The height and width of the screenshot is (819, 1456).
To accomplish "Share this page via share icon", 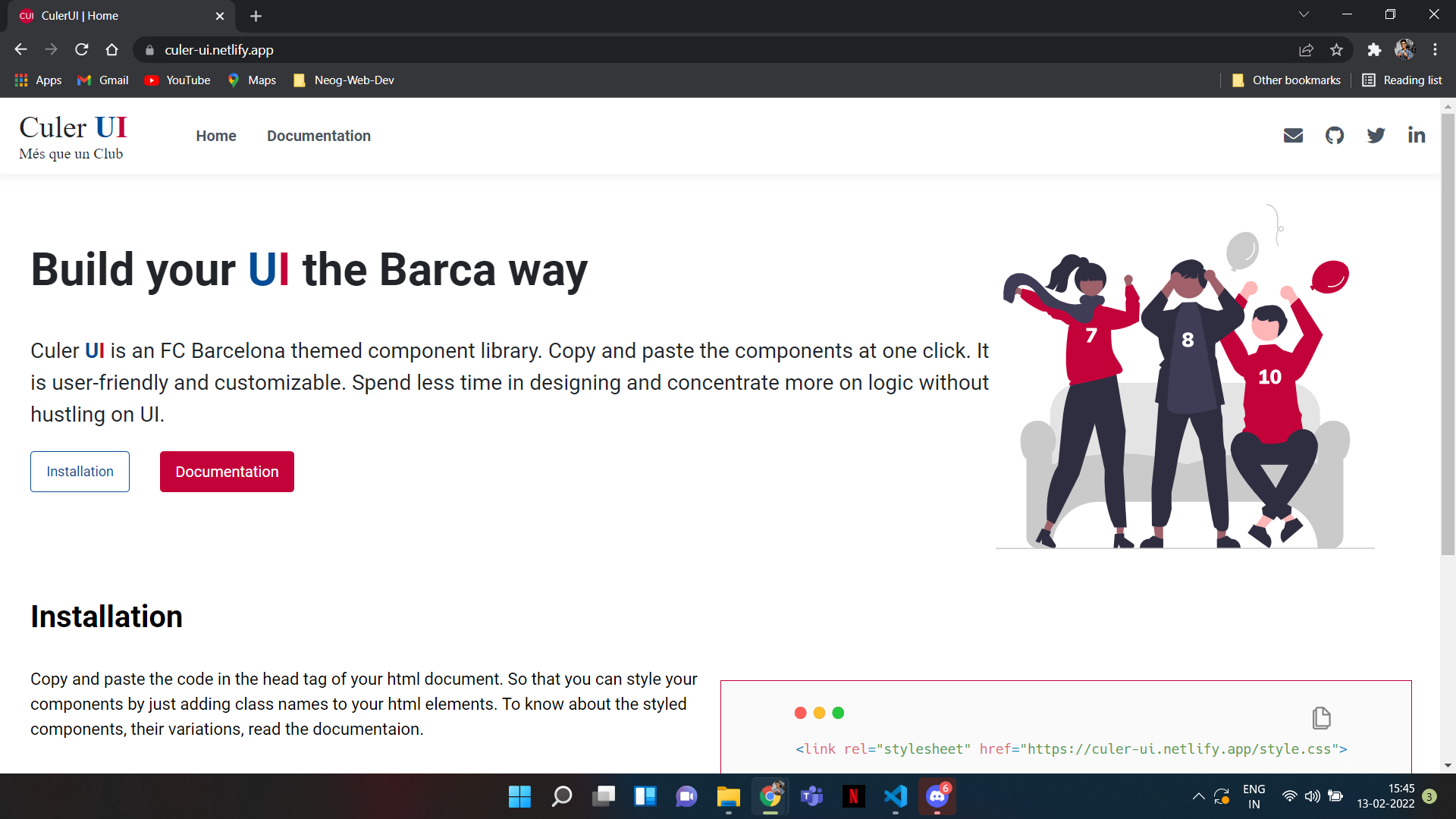I will pyautogui.click(x=1306, y=50).
